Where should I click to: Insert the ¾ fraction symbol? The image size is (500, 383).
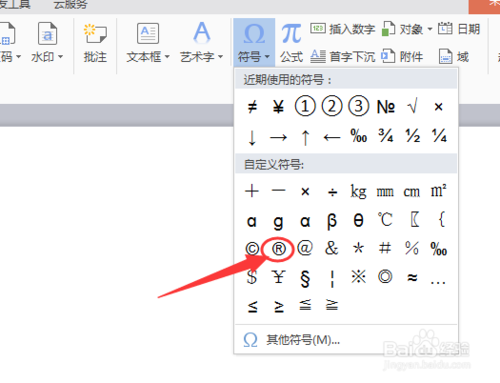386,136
